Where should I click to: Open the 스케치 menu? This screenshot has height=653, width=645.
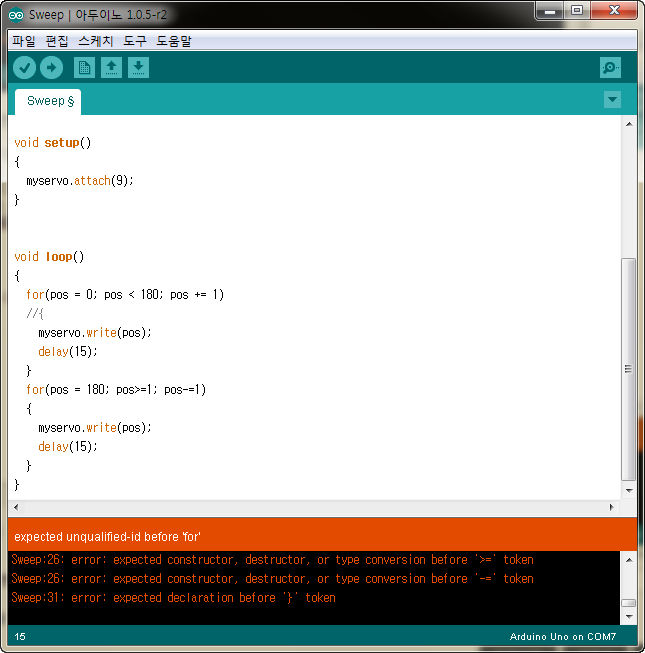(x=96, y=41)
